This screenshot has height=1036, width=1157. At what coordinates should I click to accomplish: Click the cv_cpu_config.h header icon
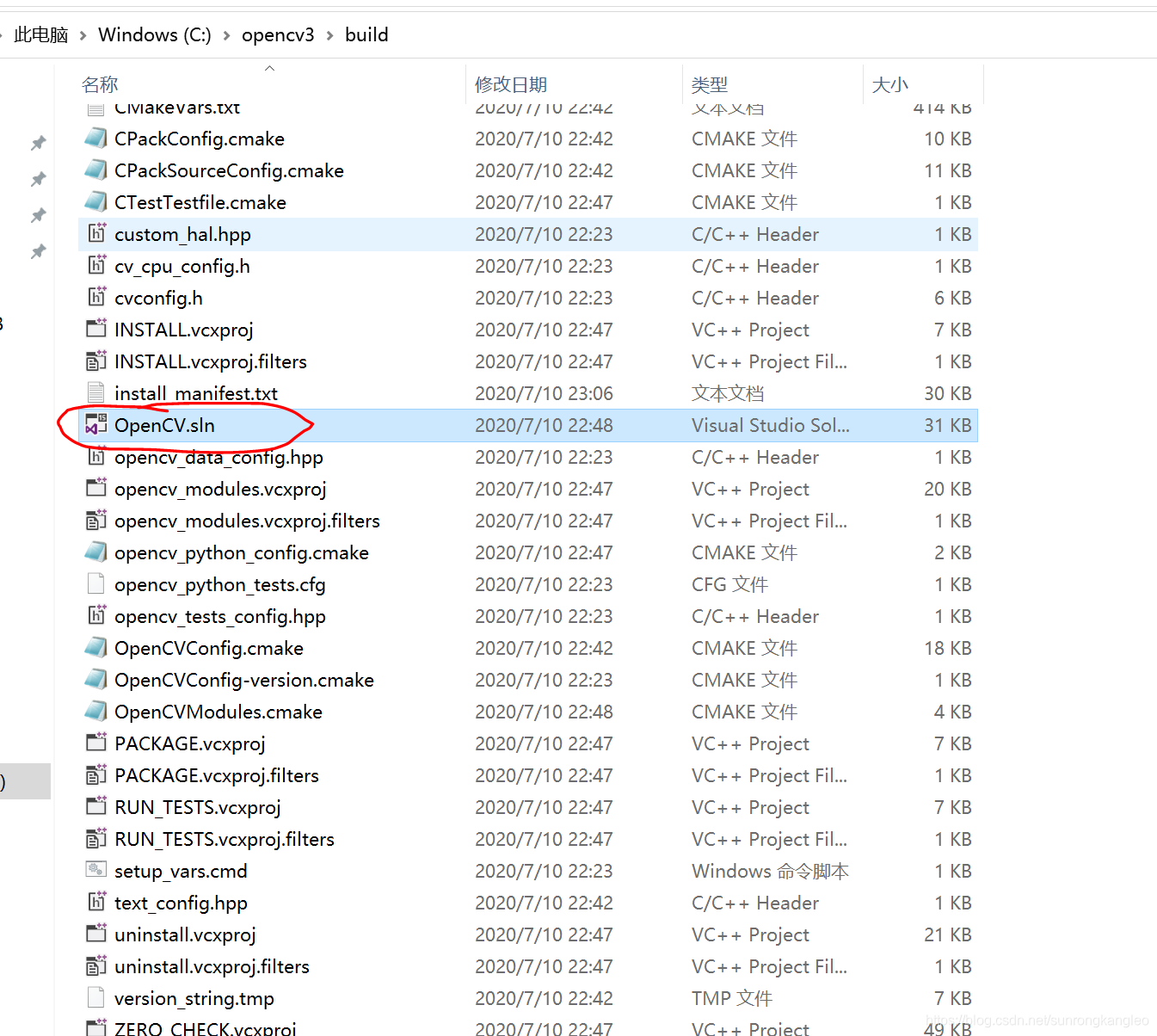(x=96, y=266)
